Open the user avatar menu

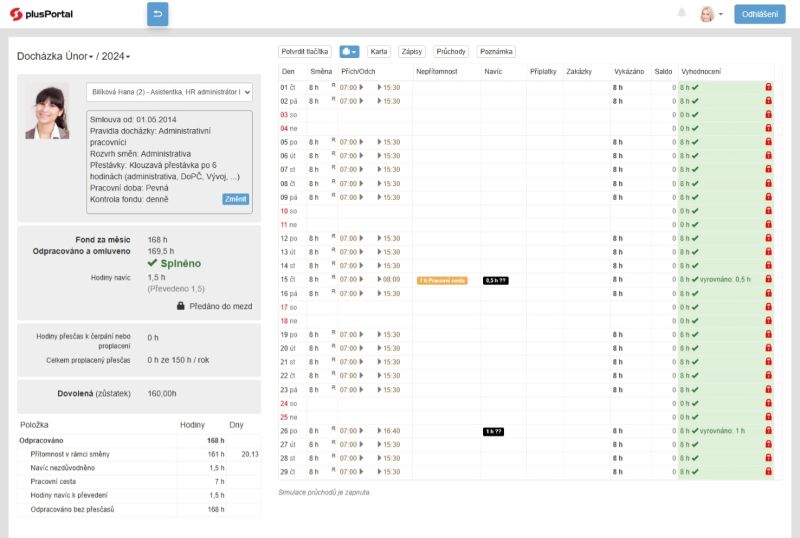711,14
